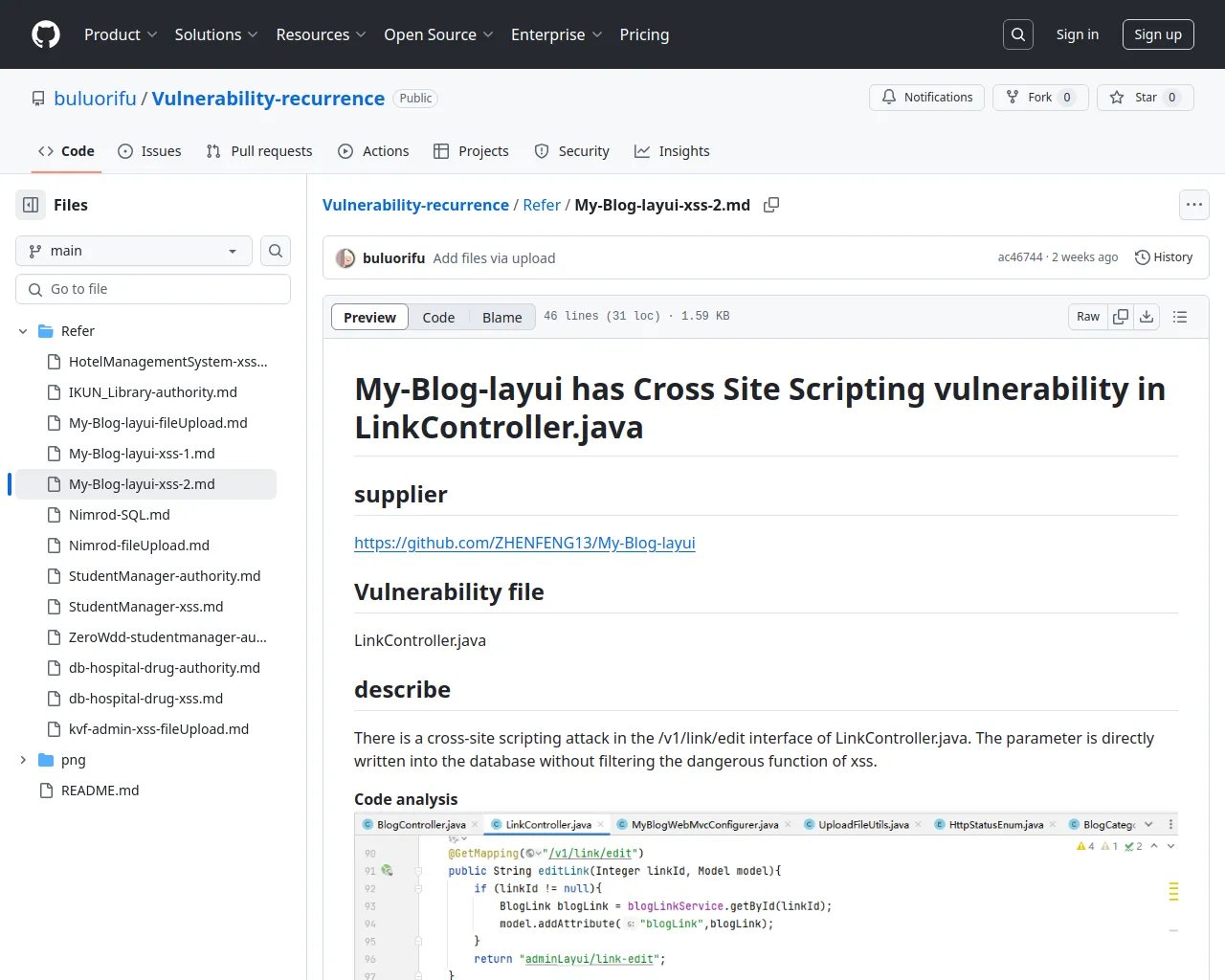Collapse the Refer folder chevron

coord(23,331)
